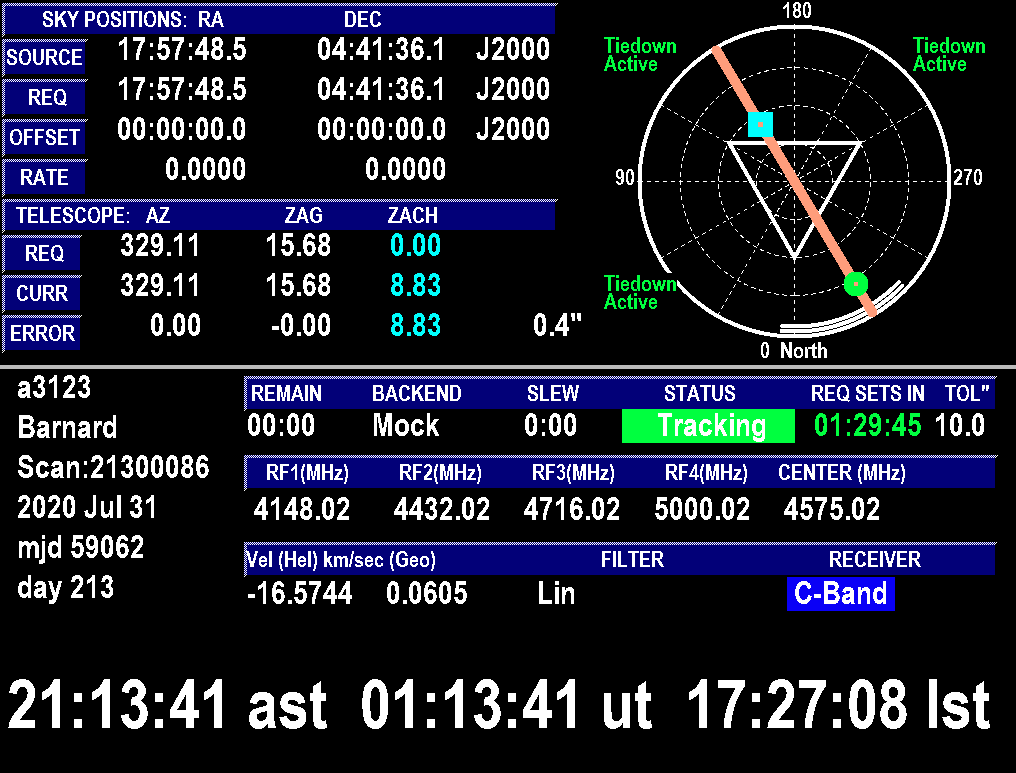Image resolution: width=1016 pixels, height=773 pixels.
Task: Click RF2 frequency 4432.02
Action: pos(442,509)
